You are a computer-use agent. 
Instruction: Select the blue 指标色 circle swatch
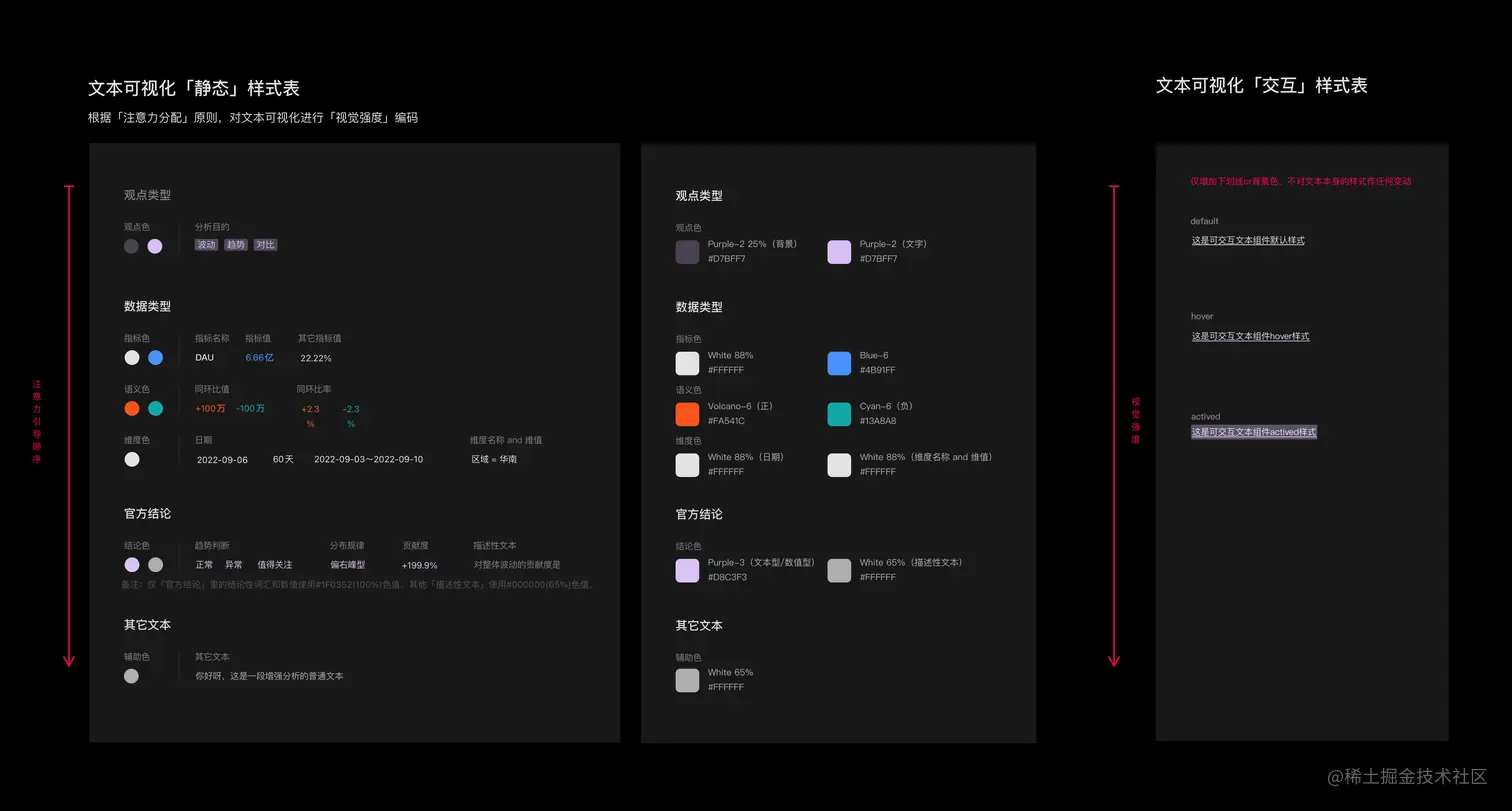155,358
